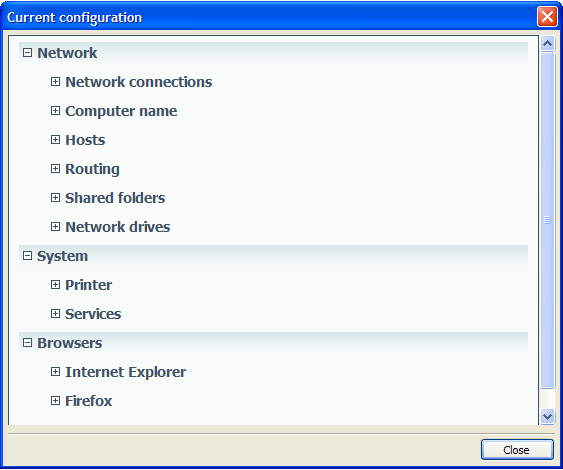Expand the Services node

coord(55,314)
